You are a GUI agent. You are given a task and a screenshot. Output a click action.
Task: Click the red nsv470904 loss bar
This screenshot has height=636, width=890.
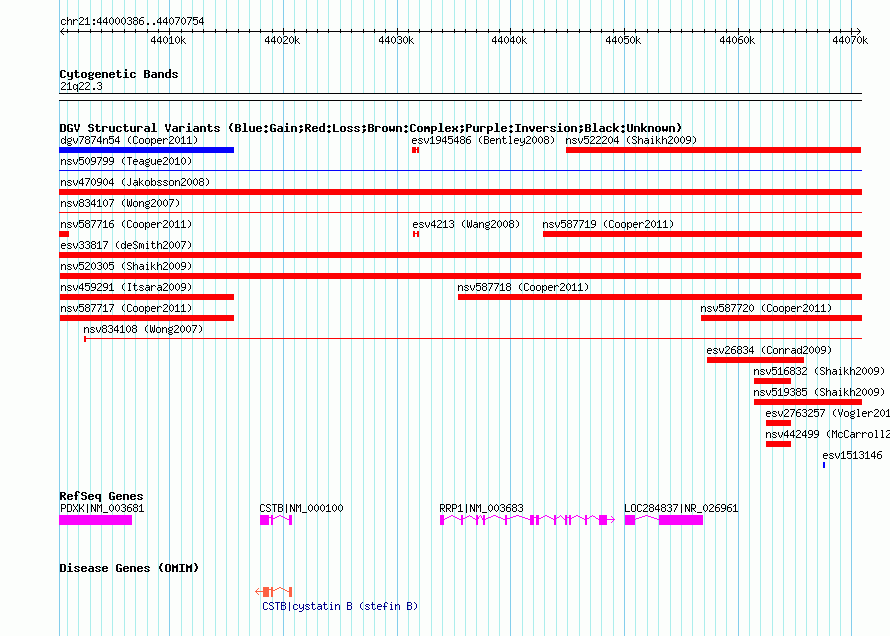pos(460,192)
